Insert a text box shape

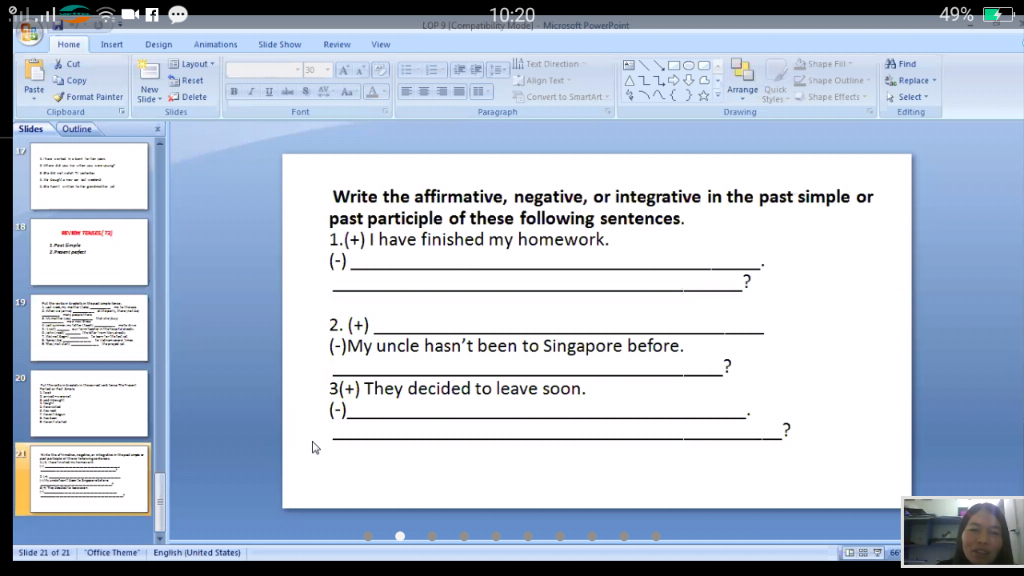point(628,65)
